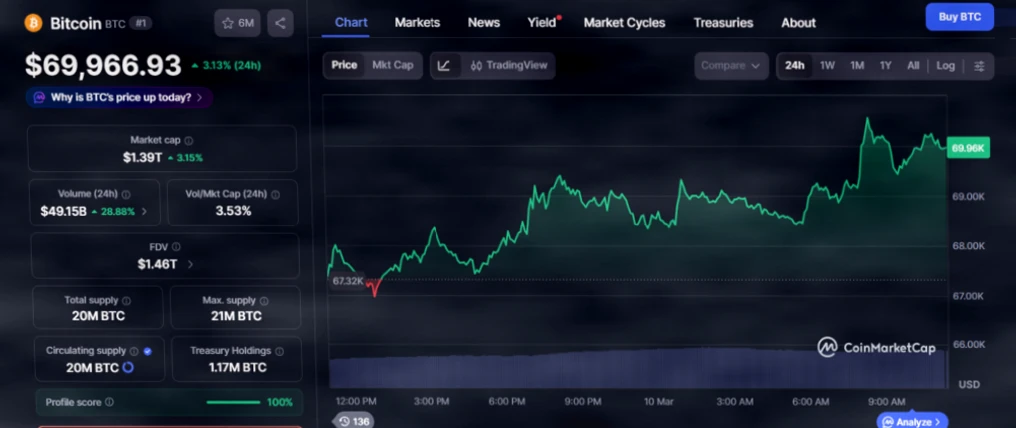Click the #1 rank badge
Viewport: 1016px width, 428px height.
(x=140, y=23)
